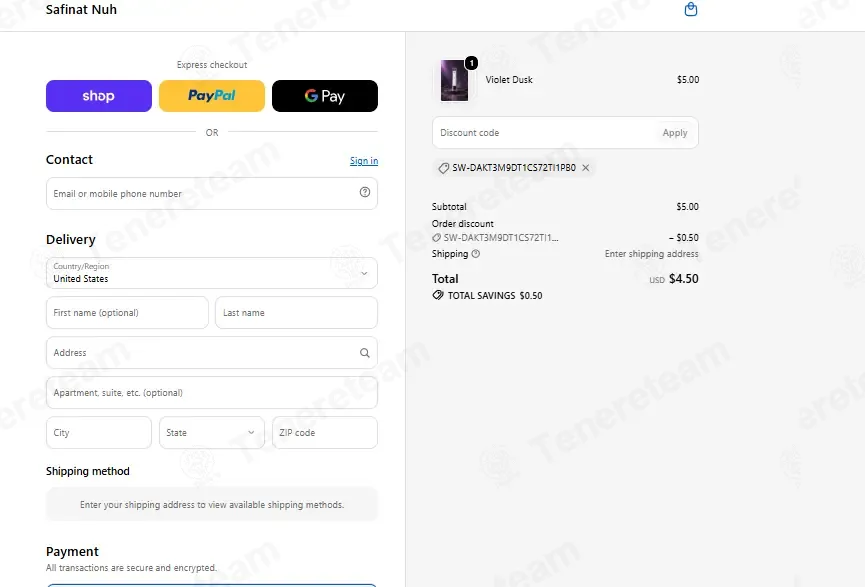Open the Country/Region dropdown
Viewport: 865px width, 587px height.
[212, 273]
